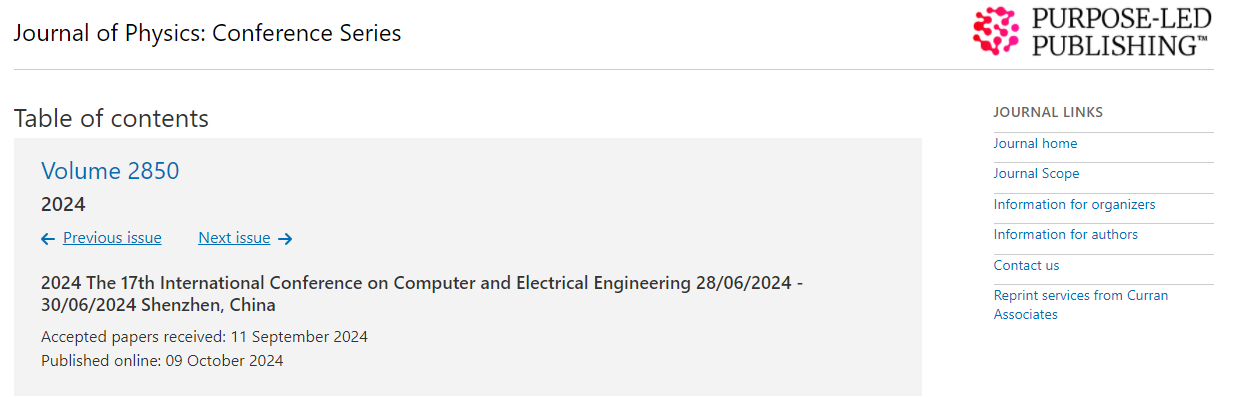Select Information for organizers link
This screenshot has width=1244, height=397.
click(1074, 204)
